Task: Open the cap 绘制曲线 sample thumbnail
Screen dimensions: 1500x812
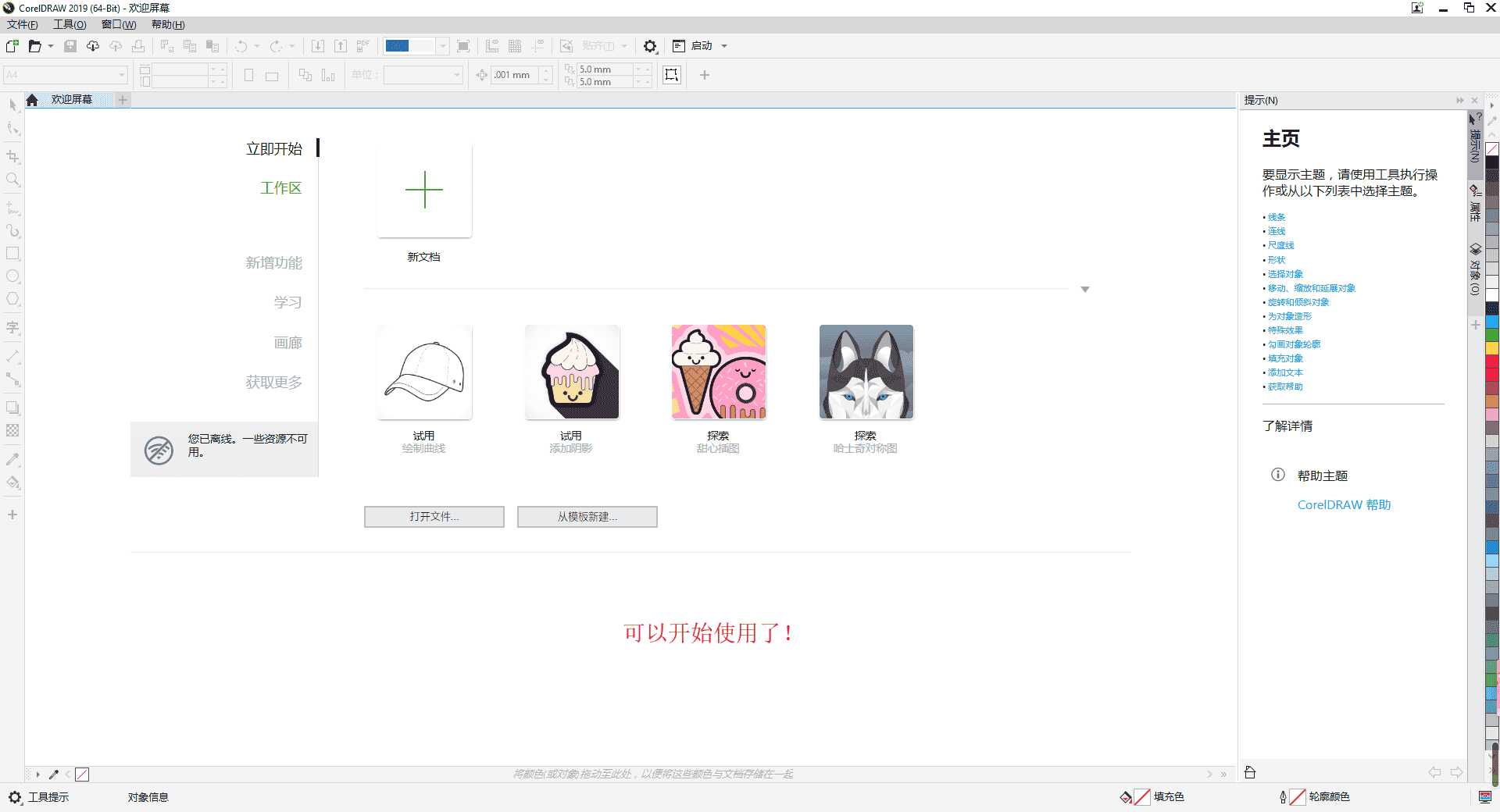Action: (424, 372)
